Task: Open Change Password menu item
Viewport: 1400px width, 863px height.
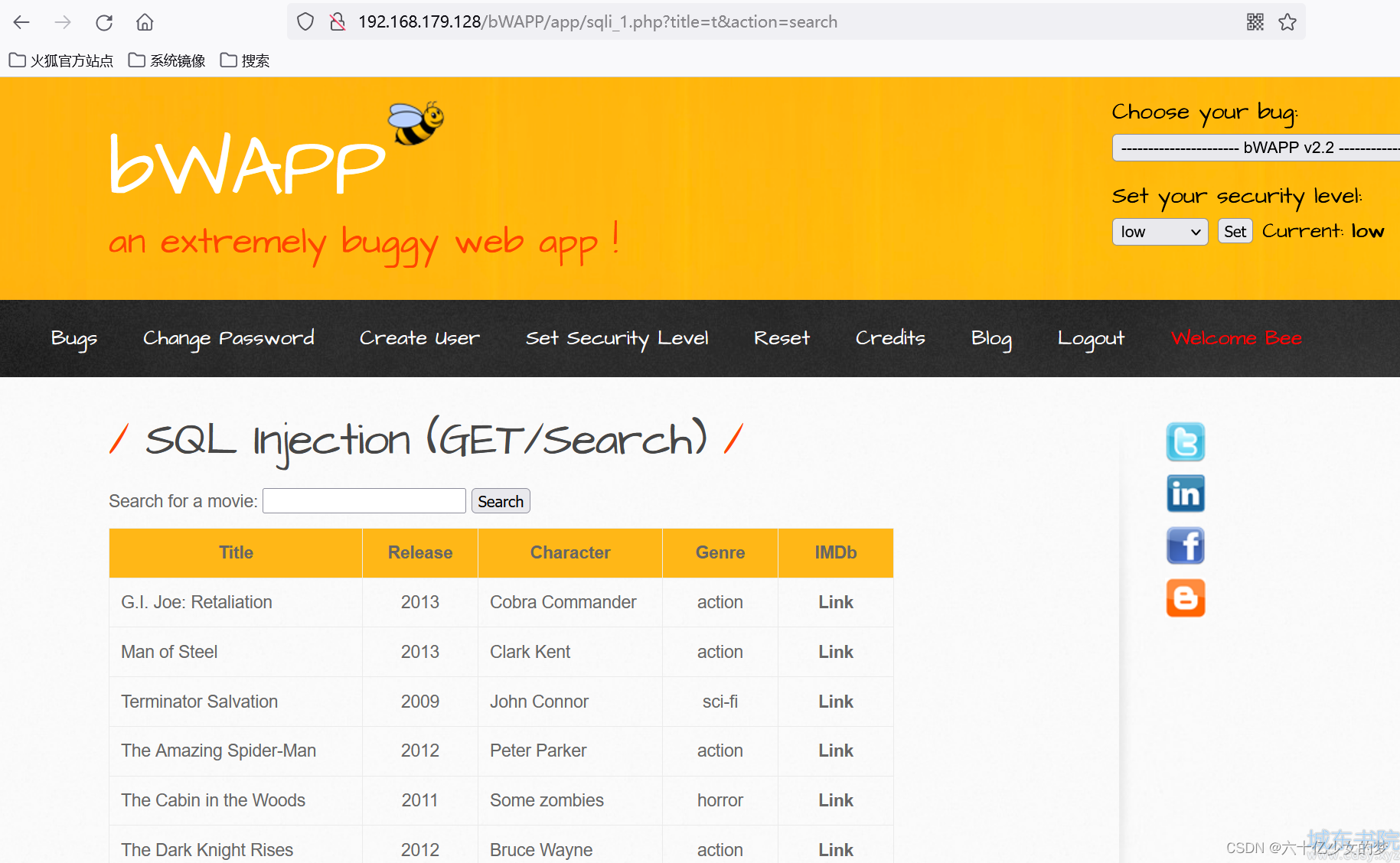Action: pyautogui.click(x=229, y=338)
